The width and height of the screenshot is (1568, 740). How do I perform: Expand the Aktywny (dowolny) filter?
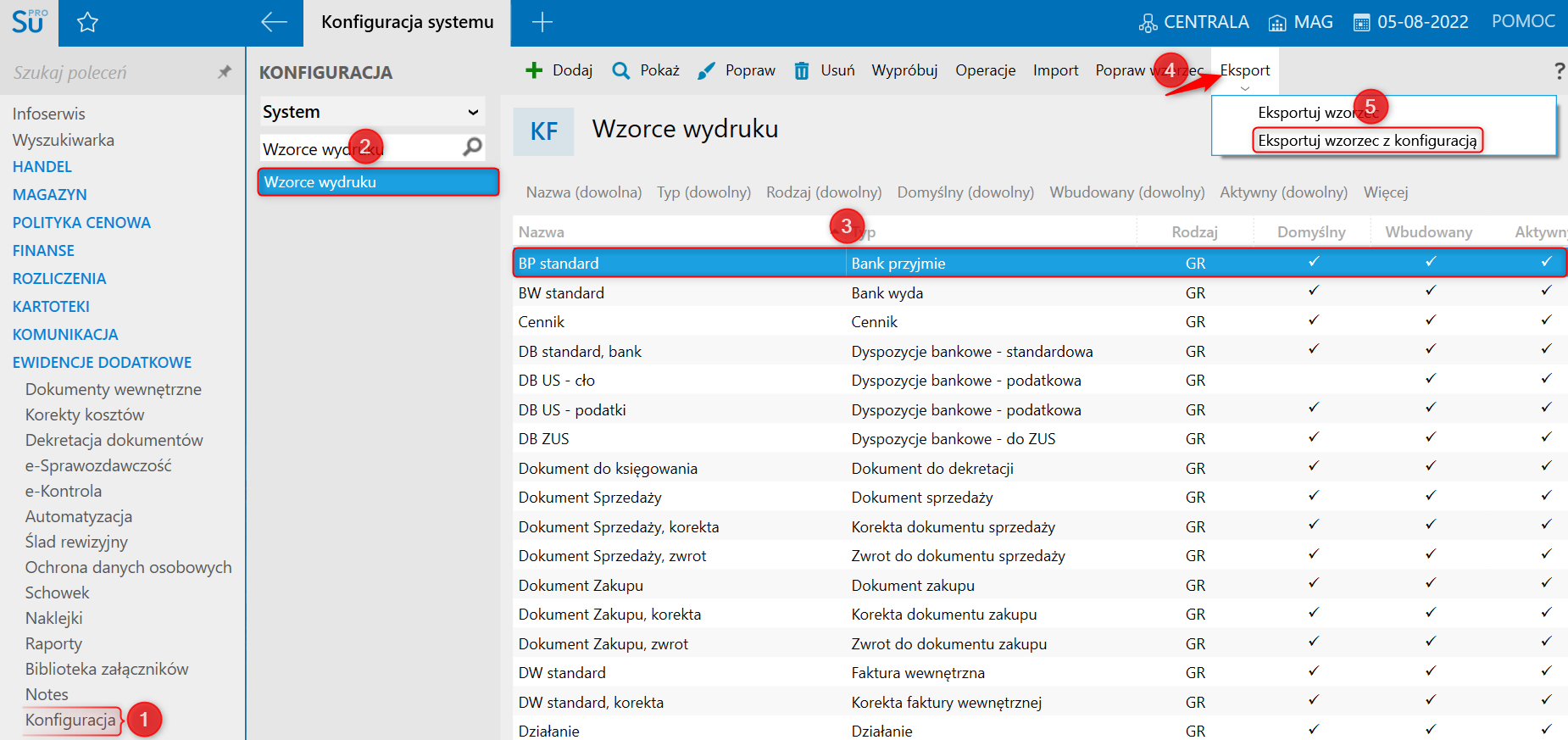(x=1283, y=192)
